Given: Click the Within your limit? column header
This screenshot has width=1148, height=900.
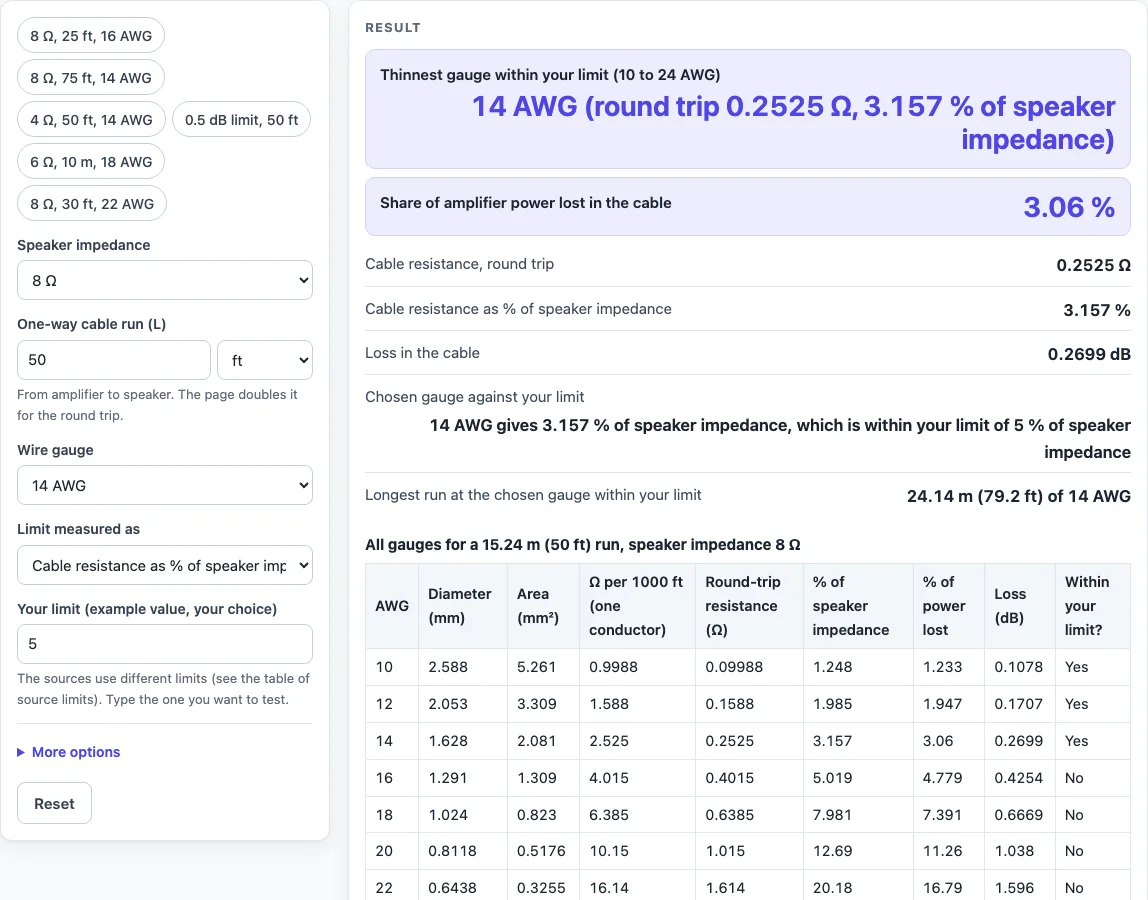Looking at the screenshot, I should pyautogui.click(x=1092, y=606).
